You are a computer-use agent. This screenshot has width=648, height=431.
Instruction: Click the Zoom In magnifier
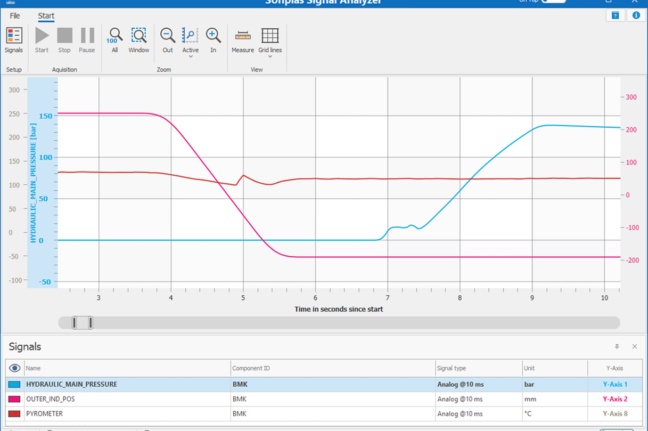tap(213, 36)
